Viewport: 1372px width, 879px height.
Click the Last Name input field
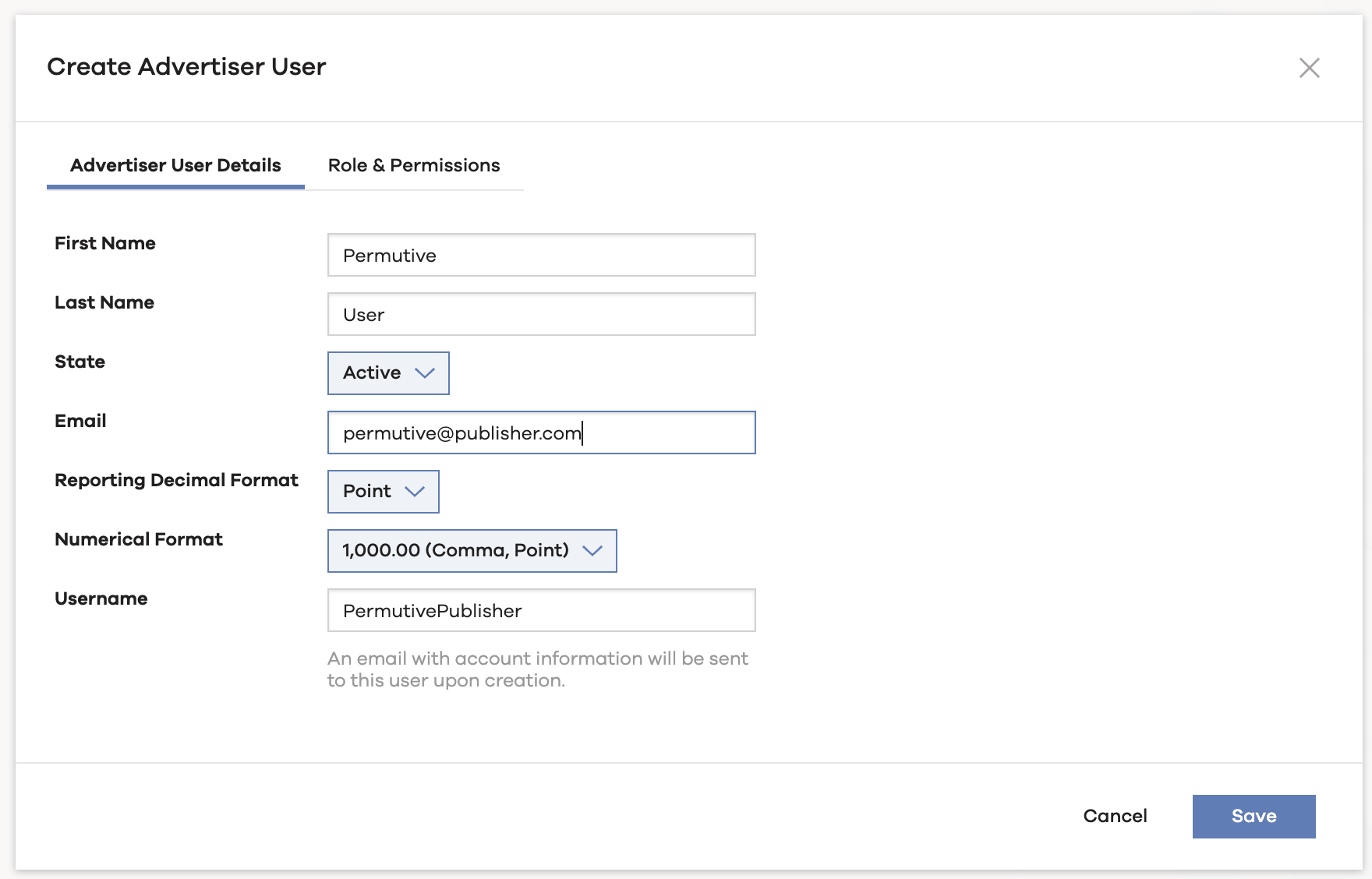tap(542, 314)
